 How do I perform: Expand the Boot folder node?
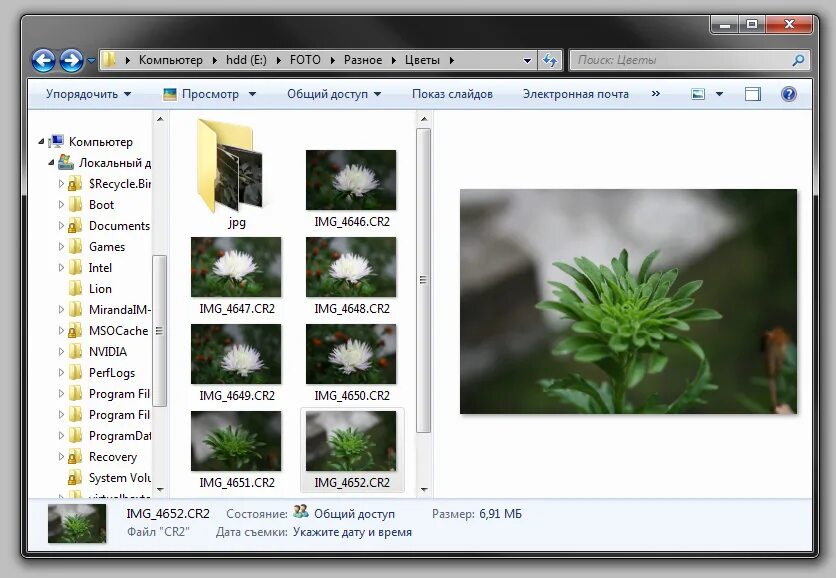pos(61,204)
